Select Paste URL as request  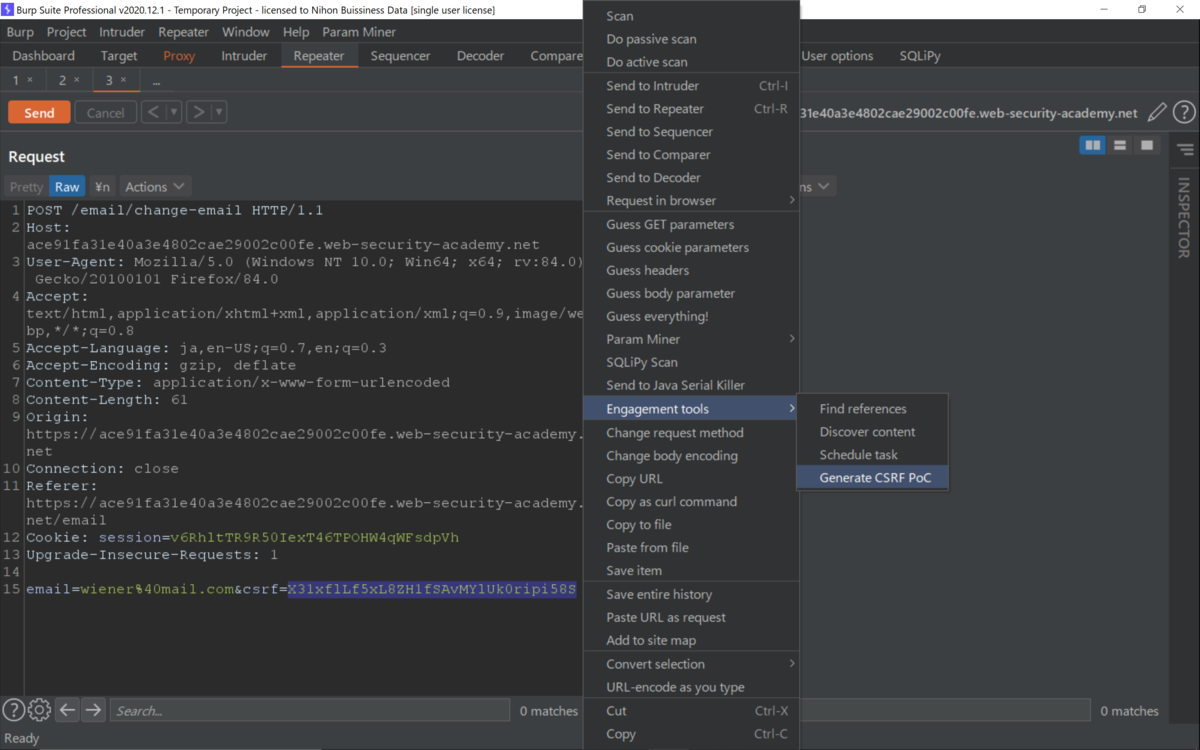pos(691,617)
